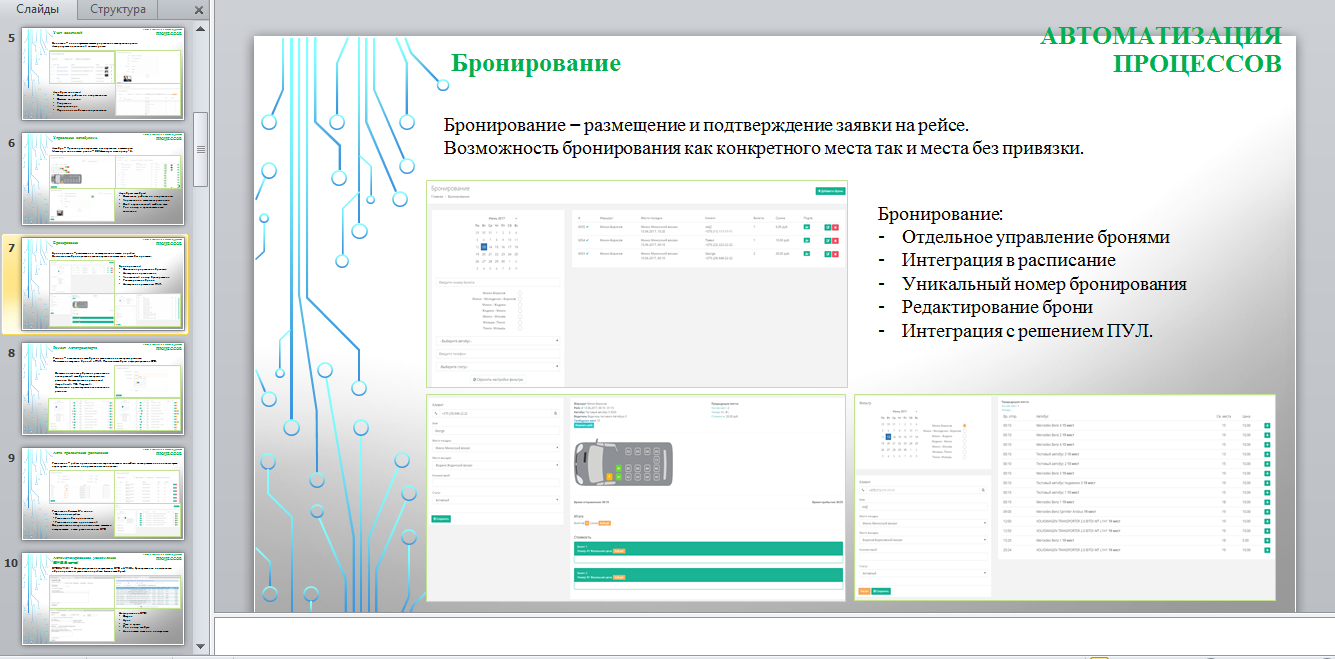
Task: Click the green confirmation icon in the Подтв. column
Action: (806, 227)
